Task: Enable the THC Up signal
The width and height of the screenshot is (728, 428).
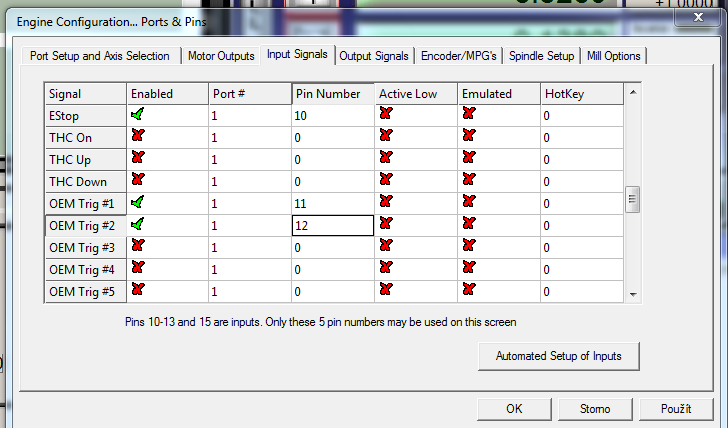Action: click(x=138, y=157)
